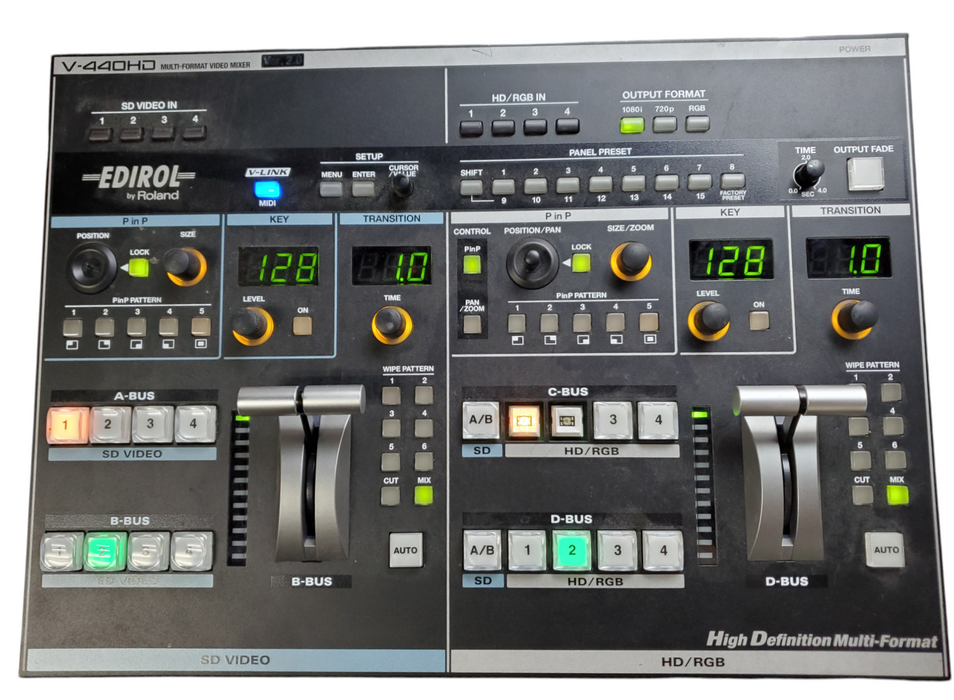Select SD CUT transition button
Viewport: 954px width, 700px height.
click(391, 496)
